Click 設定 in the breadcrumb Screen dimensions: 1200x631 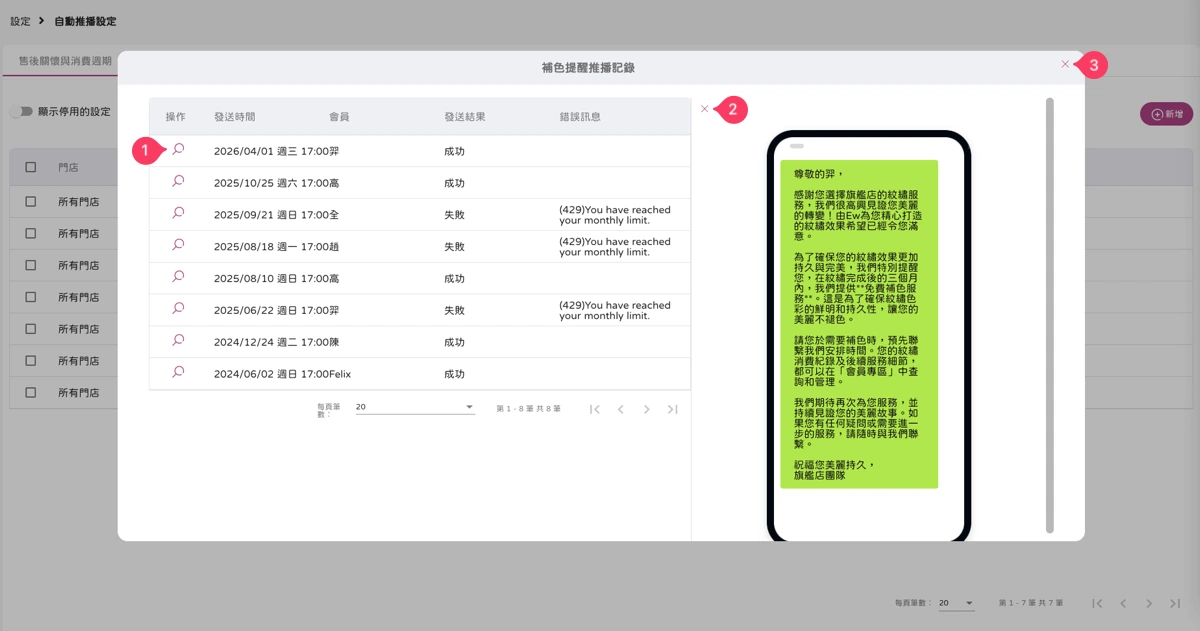[x=20, y=21]
